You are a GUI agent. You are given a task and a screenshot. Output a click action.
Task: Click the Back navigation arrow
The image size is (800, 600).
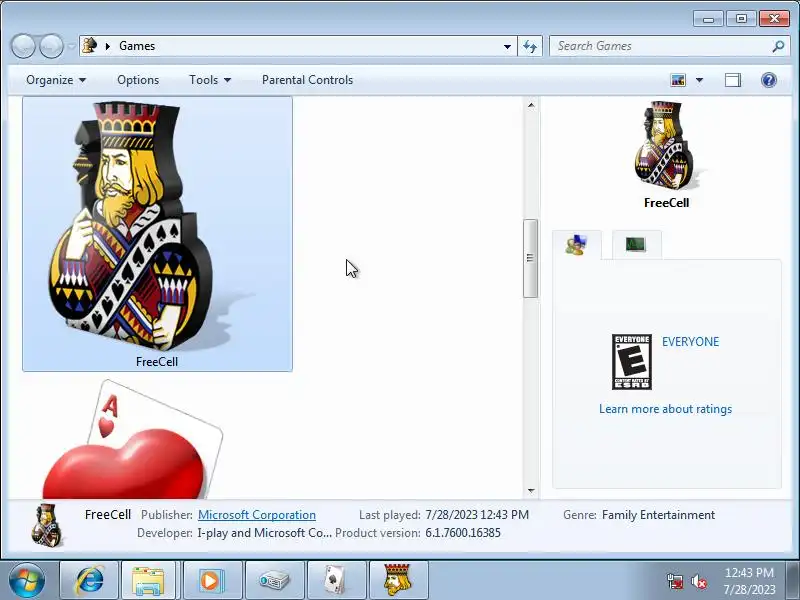pos(23,46)
